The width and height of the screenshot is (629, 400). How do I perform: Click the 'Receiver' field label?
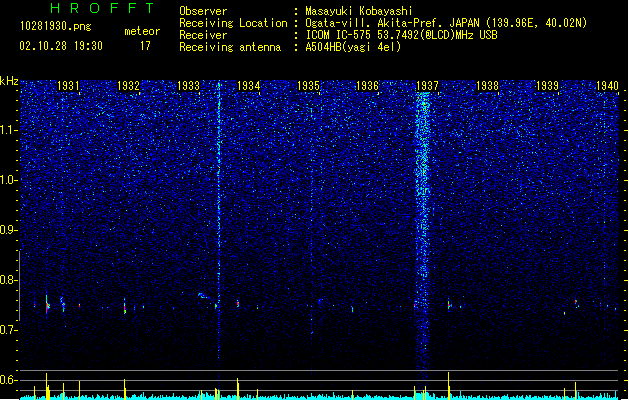point(203,35)
